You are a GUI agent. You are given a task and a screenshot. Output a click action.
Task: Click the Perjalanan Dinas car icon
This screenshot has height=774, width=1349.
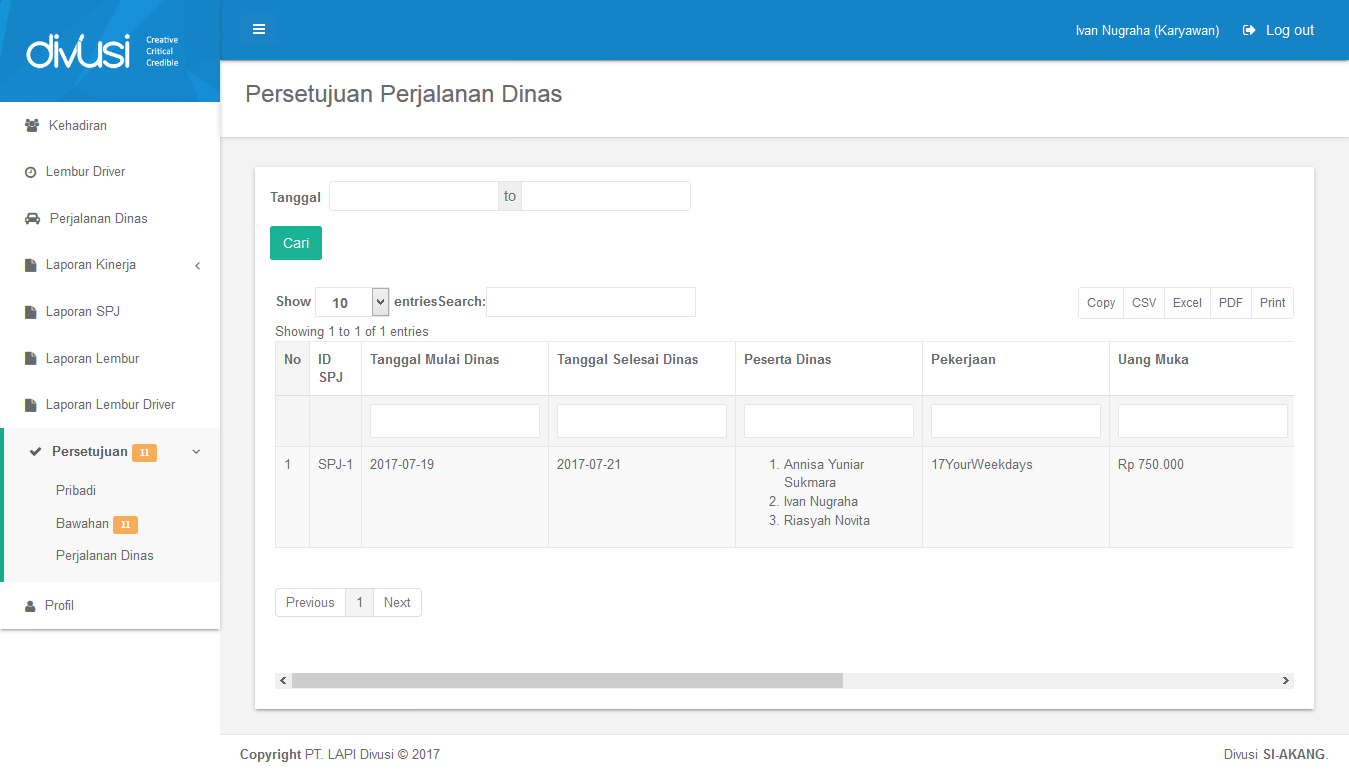tap(32, 219)
